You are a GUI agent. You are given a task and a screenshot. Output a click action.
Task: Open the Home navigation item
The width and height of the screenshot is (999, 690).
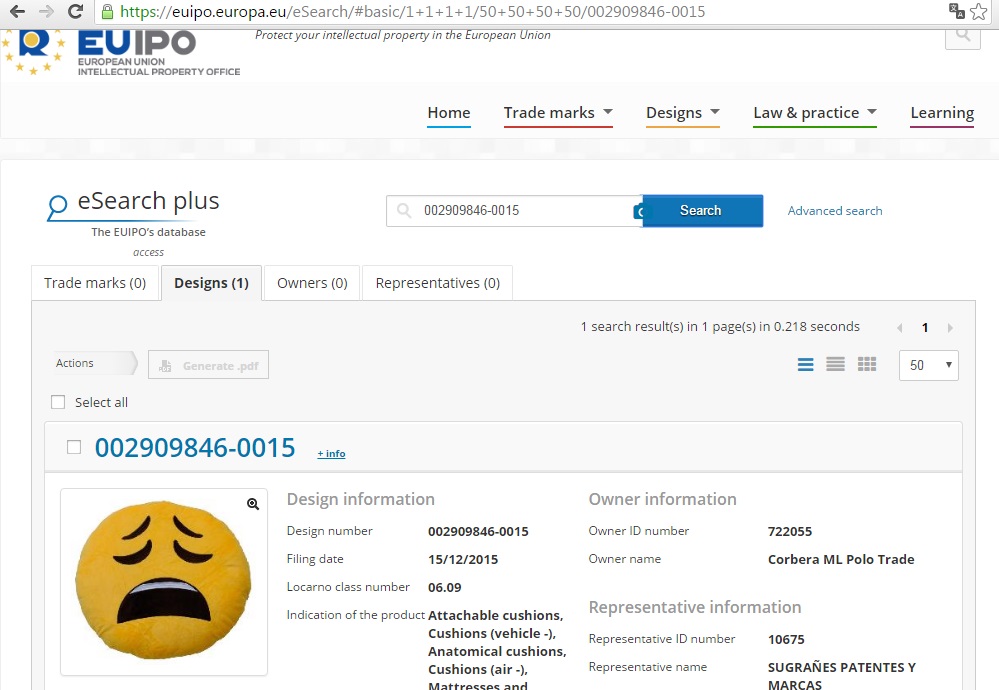pos(449,113)
